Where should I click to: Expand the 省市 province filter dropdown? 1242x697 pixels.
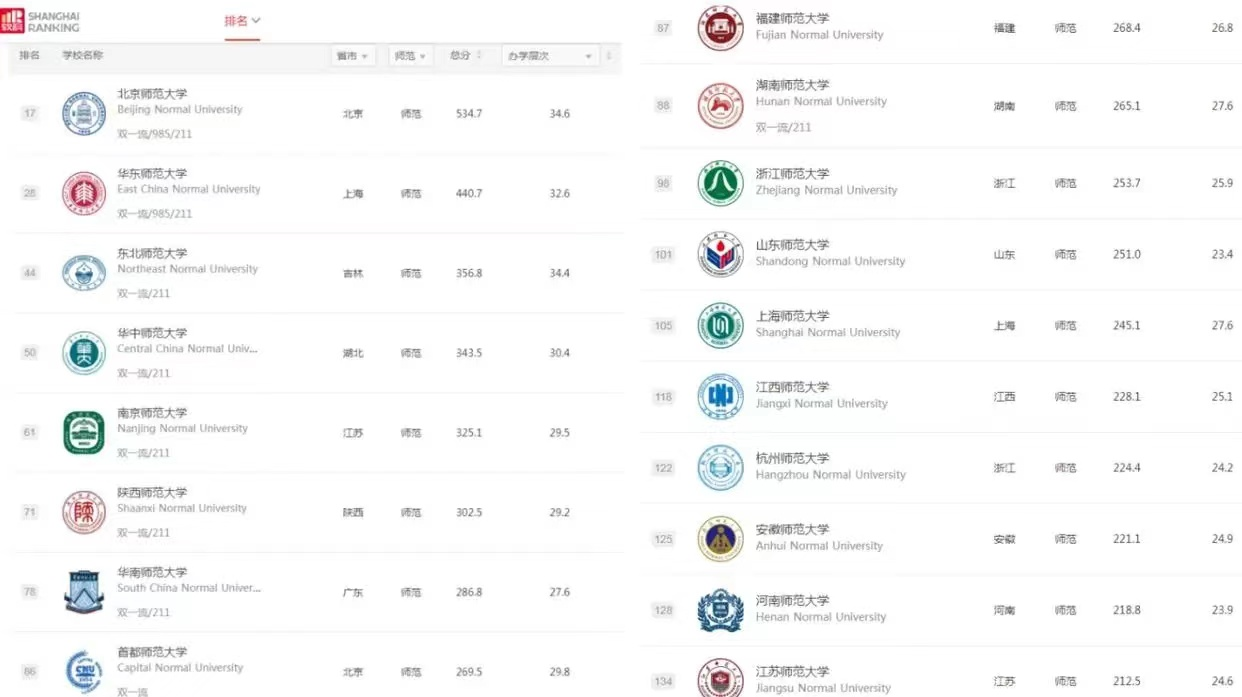coord(353,56)
